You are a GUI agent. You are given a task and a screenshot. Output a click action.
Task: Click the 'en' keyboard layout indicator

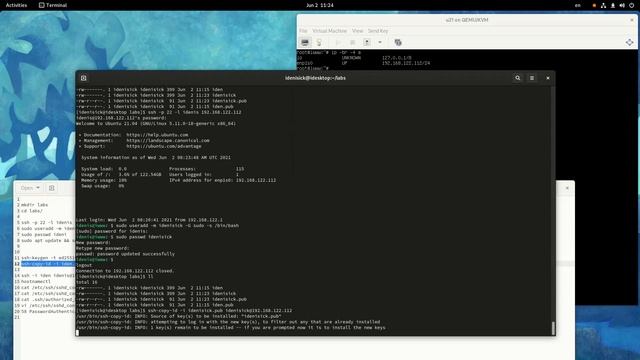pyautogui.click(x=578, y=5)
